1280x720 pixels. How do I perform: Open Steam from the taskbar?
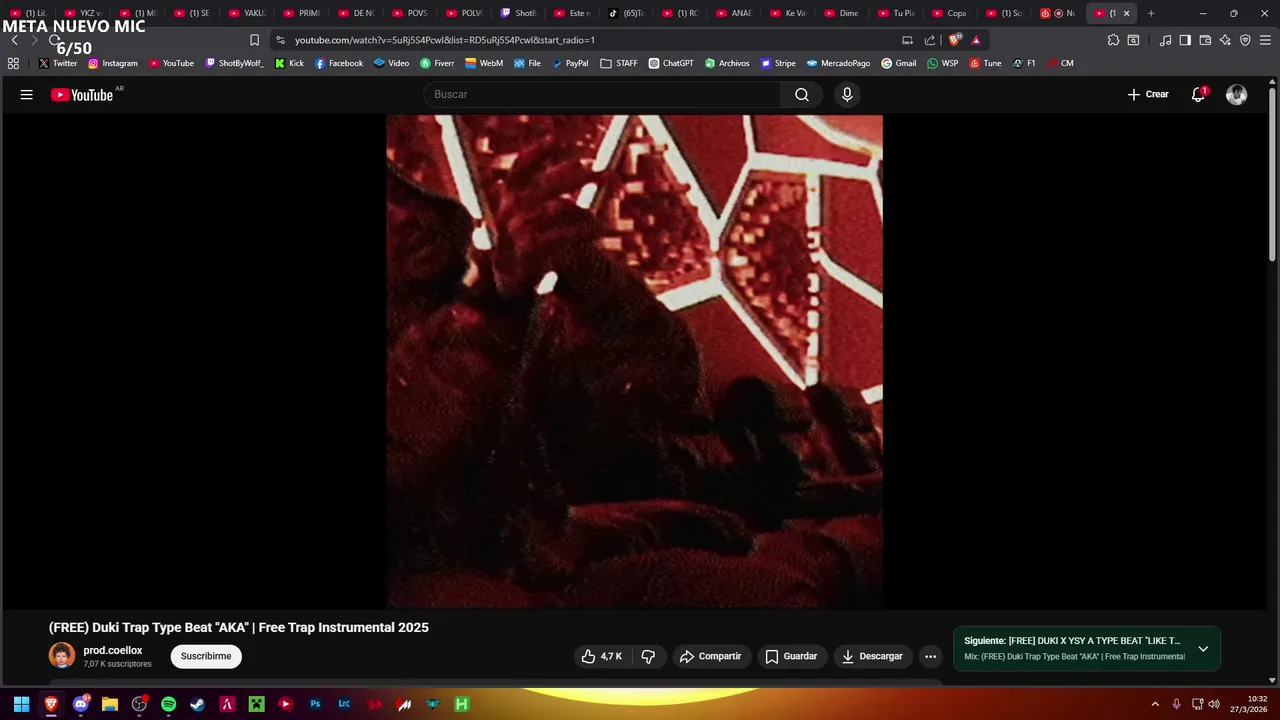[x=198, y=704]
